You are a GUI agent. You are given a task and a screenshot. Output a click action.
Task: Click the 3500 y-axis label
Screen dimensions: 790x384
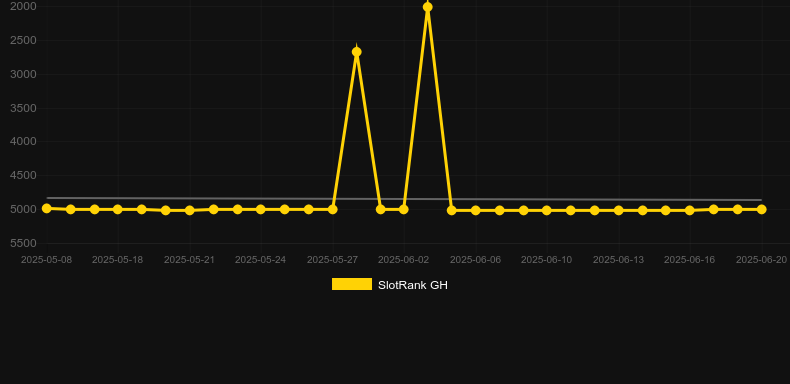pyautogui.click(x=23, y=108)
